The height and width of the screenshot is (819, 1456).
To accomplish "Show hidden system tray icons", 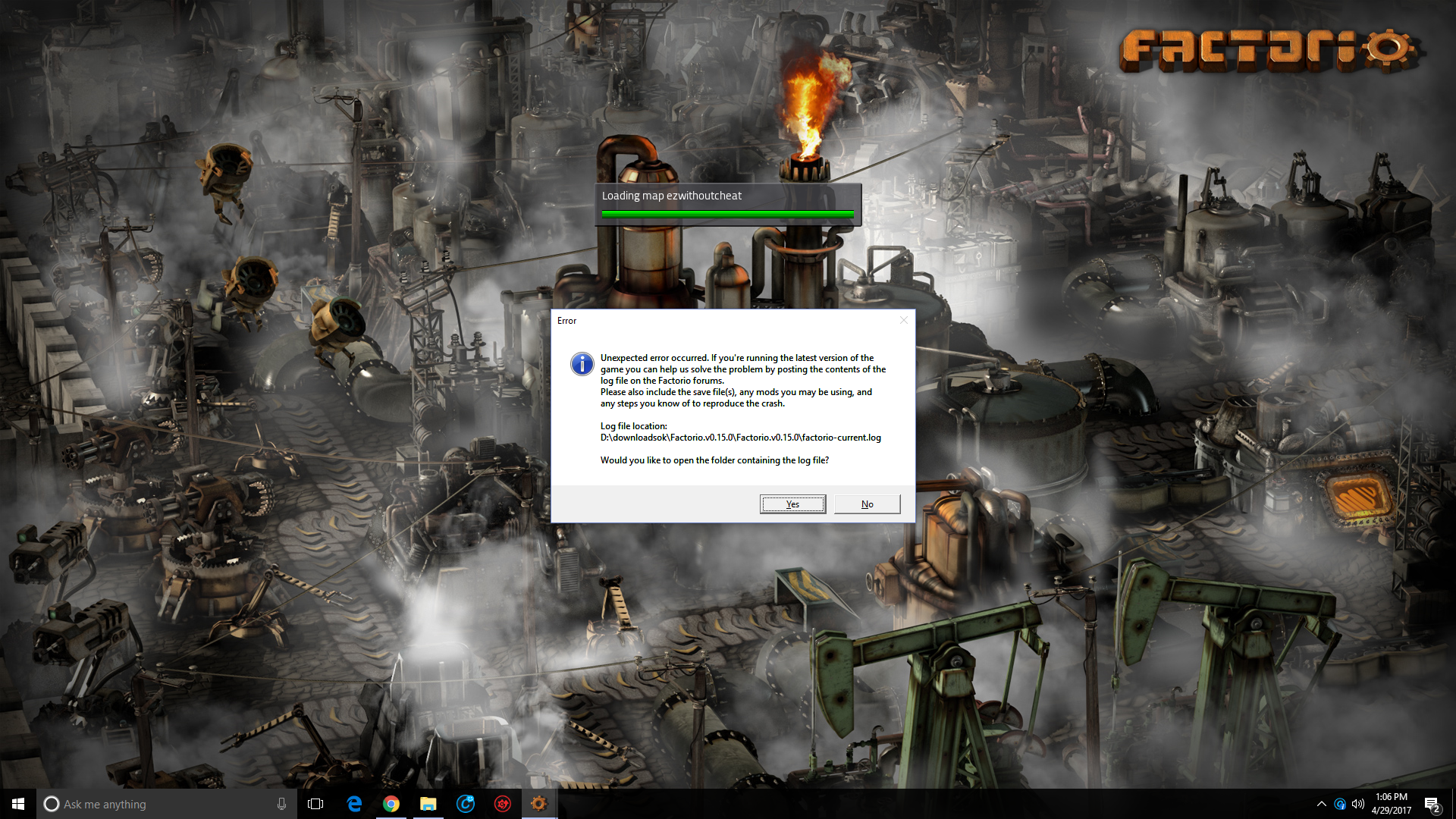I will 1321,804.
